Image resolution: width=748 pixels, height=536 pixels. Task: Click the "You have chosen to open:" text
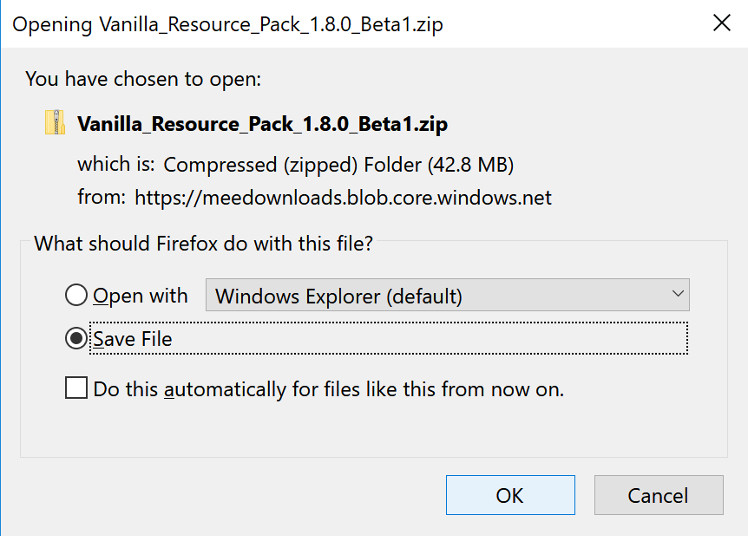coord(143,78)
